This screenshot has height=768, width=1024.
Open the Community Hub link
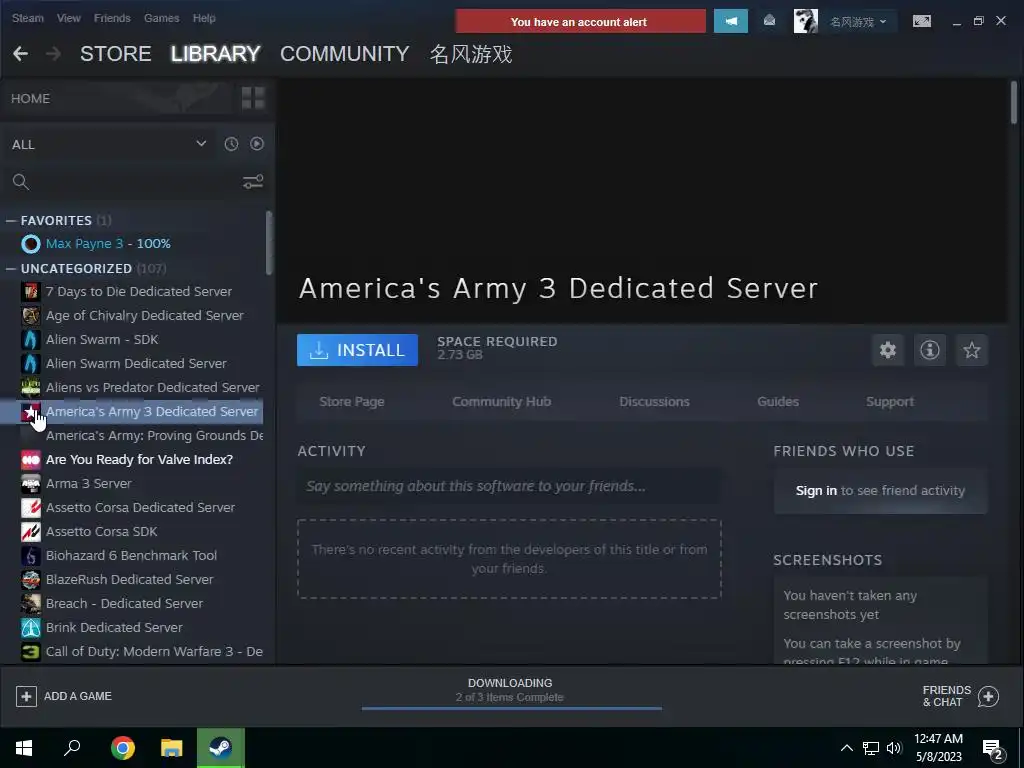[x=502, y=402]
